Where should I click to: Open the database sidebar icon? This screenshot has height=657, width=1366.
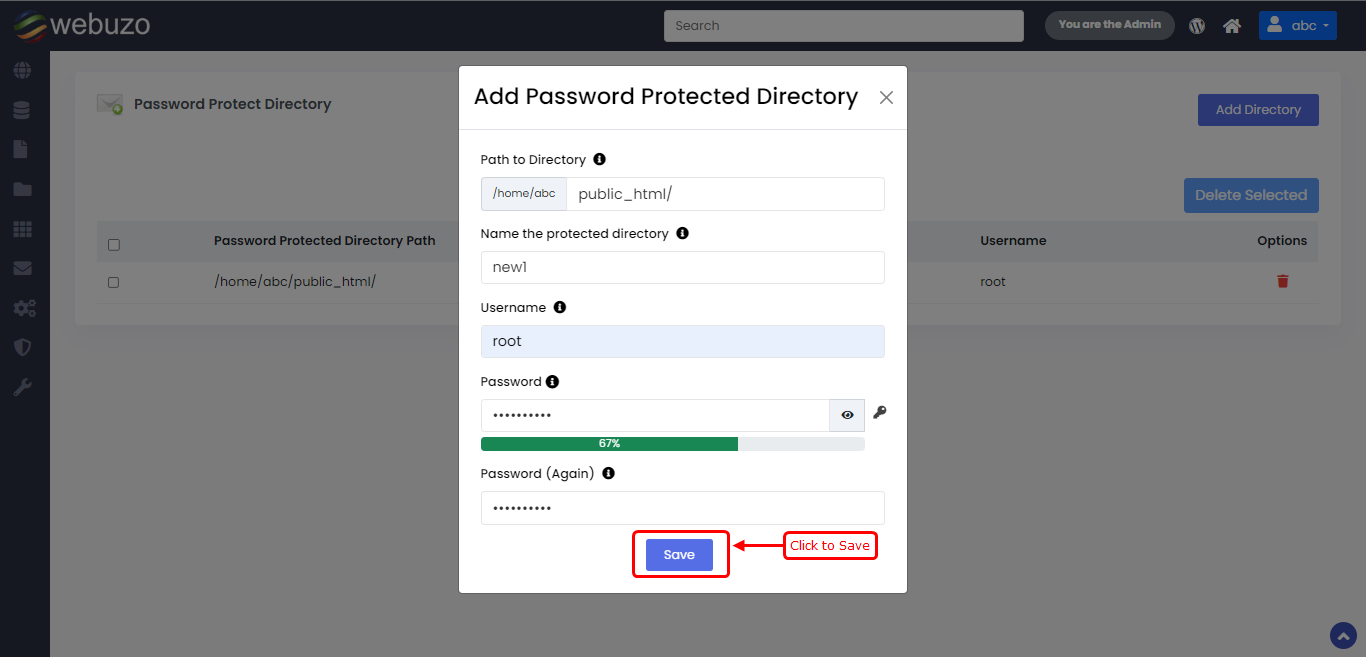coord(22,110)
